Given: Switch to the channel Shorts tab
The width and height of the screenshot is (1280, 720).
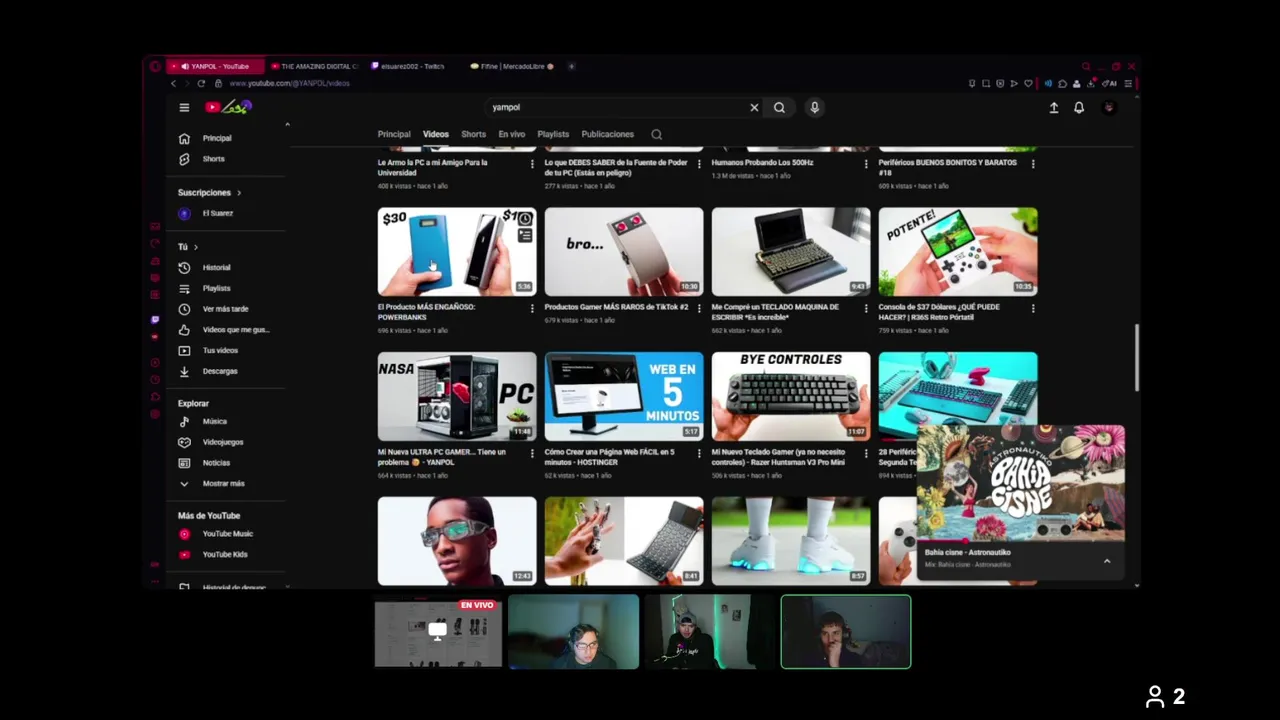Looking at the screenshot, I should click(x=473, y=134).
